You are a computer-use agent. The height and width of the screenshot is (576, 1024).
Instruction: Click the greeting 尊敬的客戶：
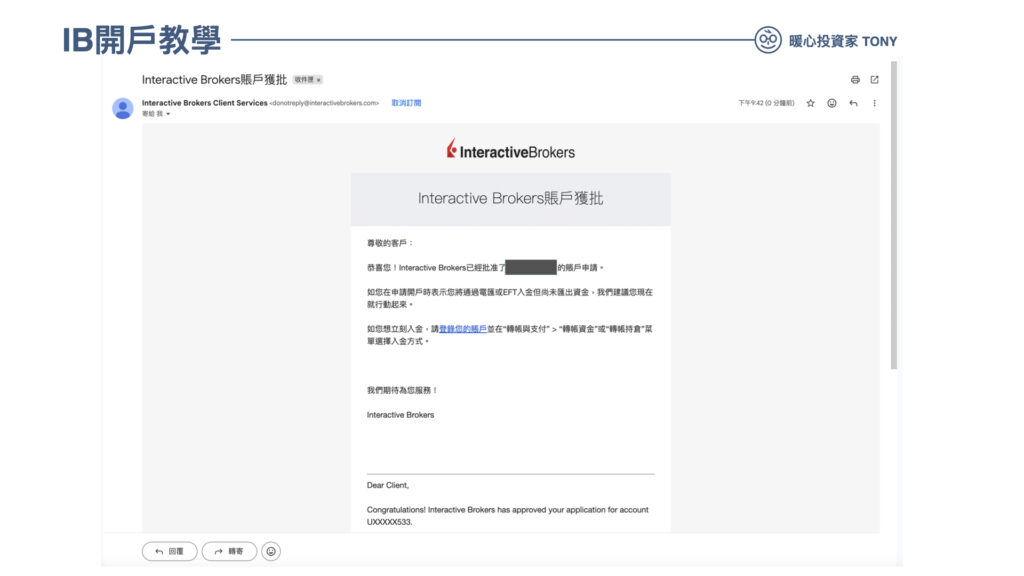390,243
